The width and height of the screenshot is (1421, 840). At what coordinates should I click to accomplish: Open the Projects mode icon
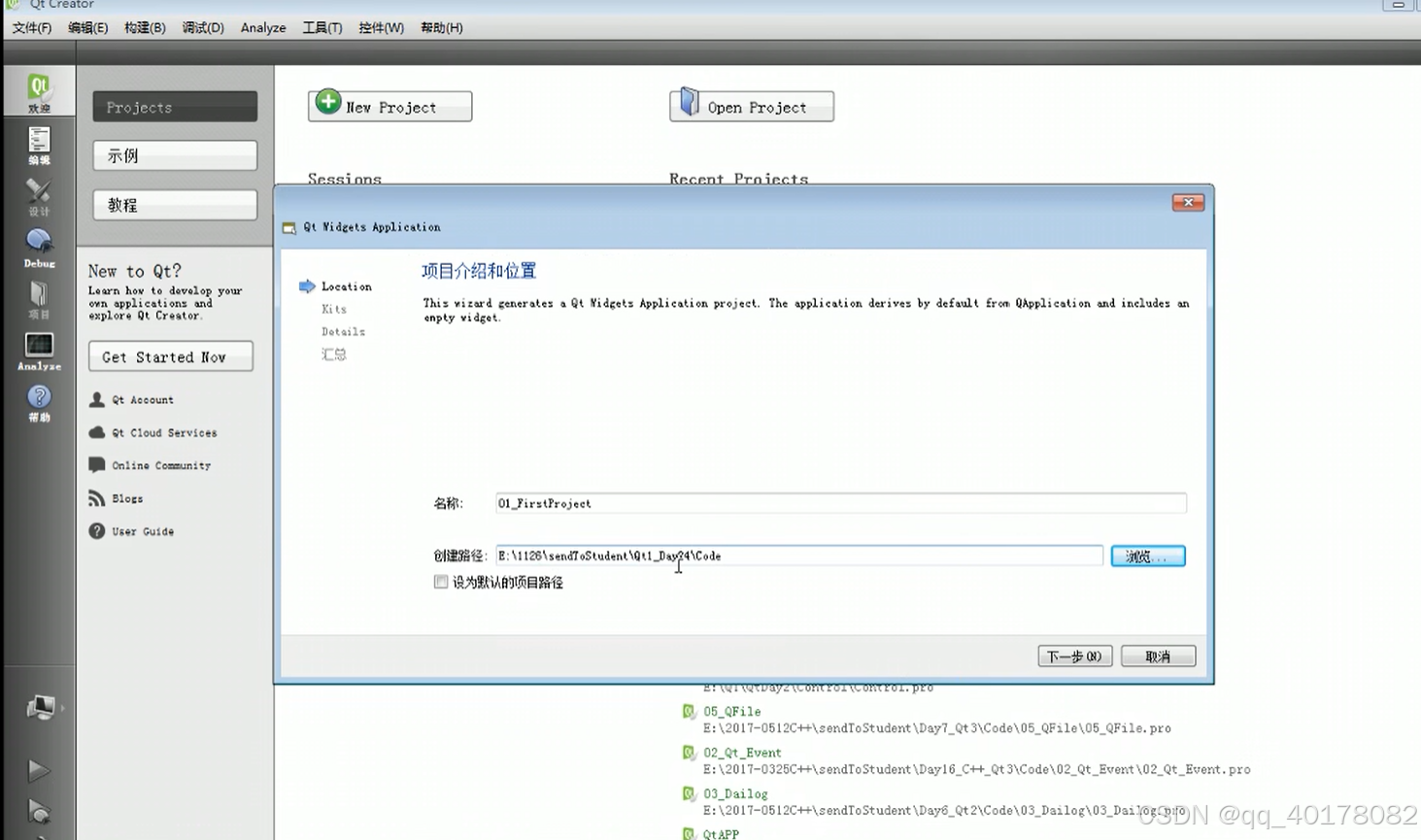[x=39, y=299]
